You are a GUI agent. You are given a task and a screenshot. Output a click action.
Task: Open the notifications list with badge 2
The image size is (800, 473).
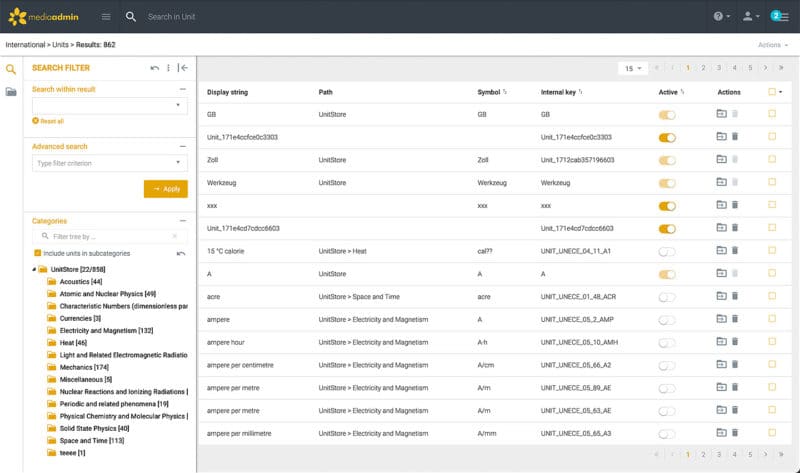(780, 16)
